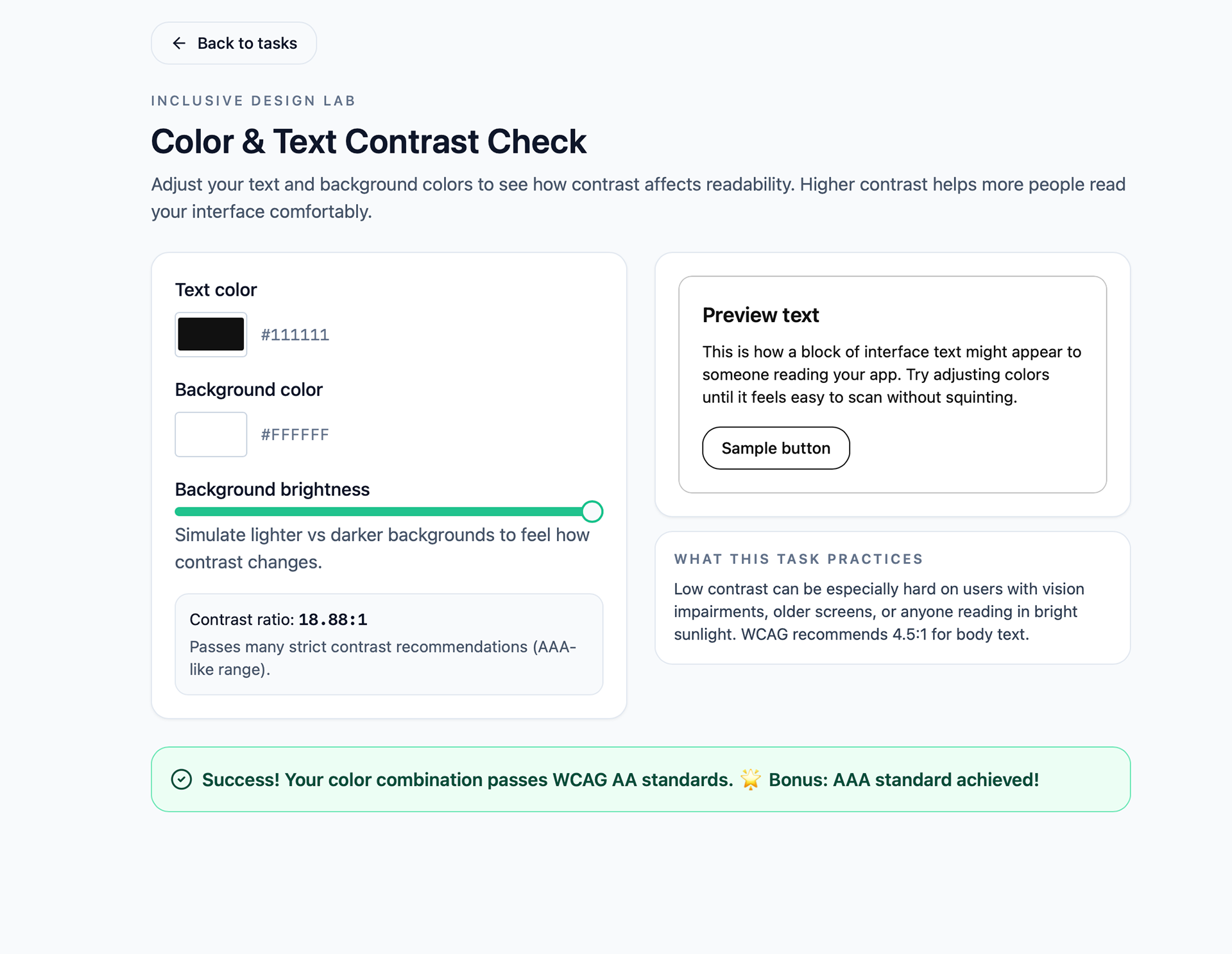Click the Inclusive Design Lab label
1232x954 pixels.
coord(253,101)
